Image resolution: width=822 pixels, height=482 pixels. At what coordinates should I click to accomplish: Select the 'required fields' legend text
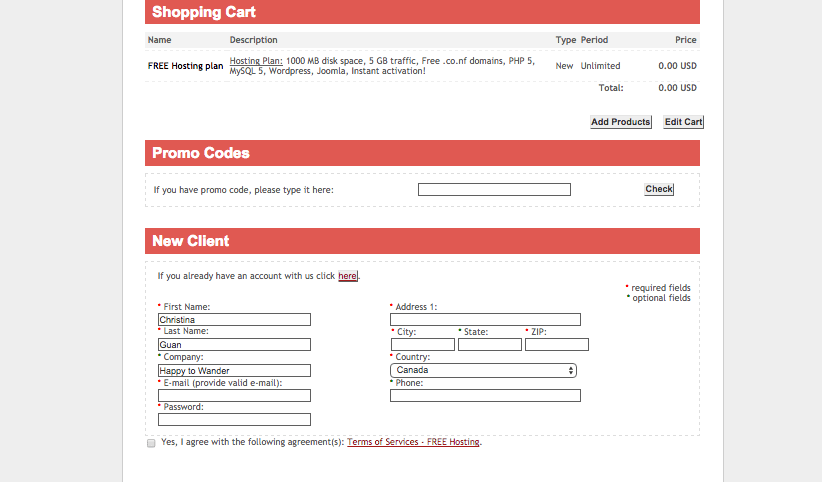click(661, 288)
